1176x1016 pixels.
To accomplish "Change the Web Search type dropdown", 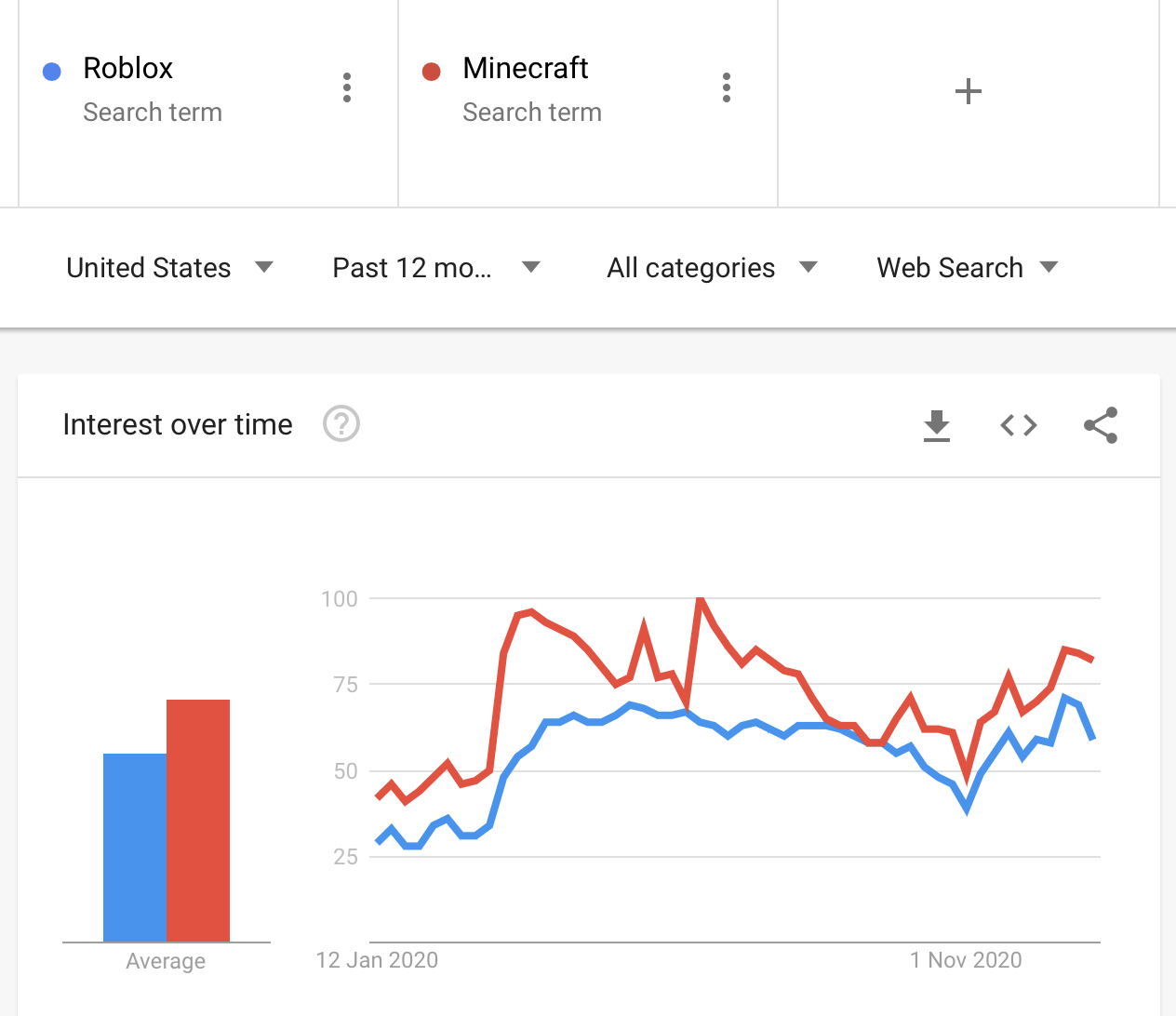I will tap(967, 268).
